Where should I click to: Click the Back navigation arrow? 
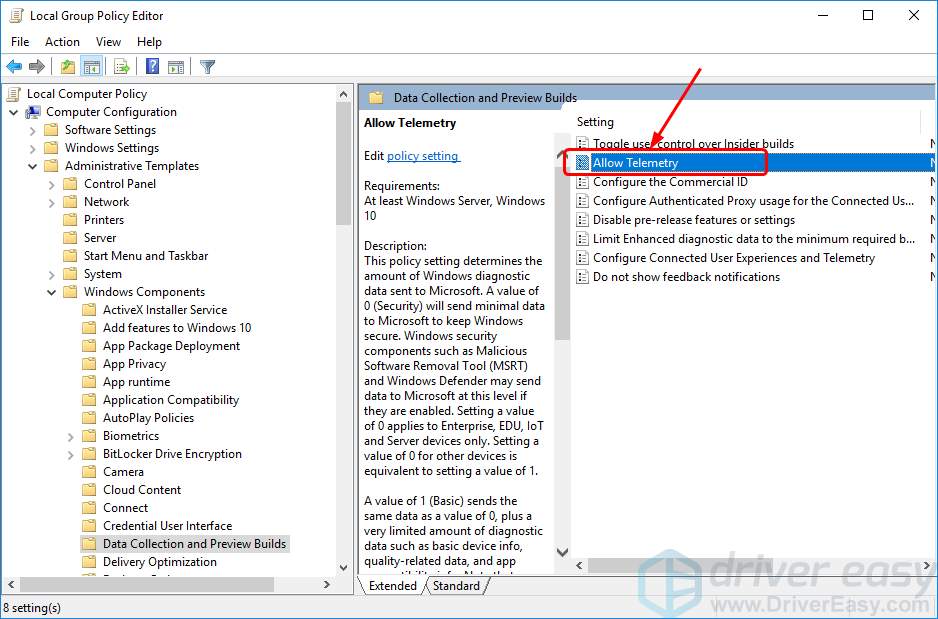(x=14, y=66)
